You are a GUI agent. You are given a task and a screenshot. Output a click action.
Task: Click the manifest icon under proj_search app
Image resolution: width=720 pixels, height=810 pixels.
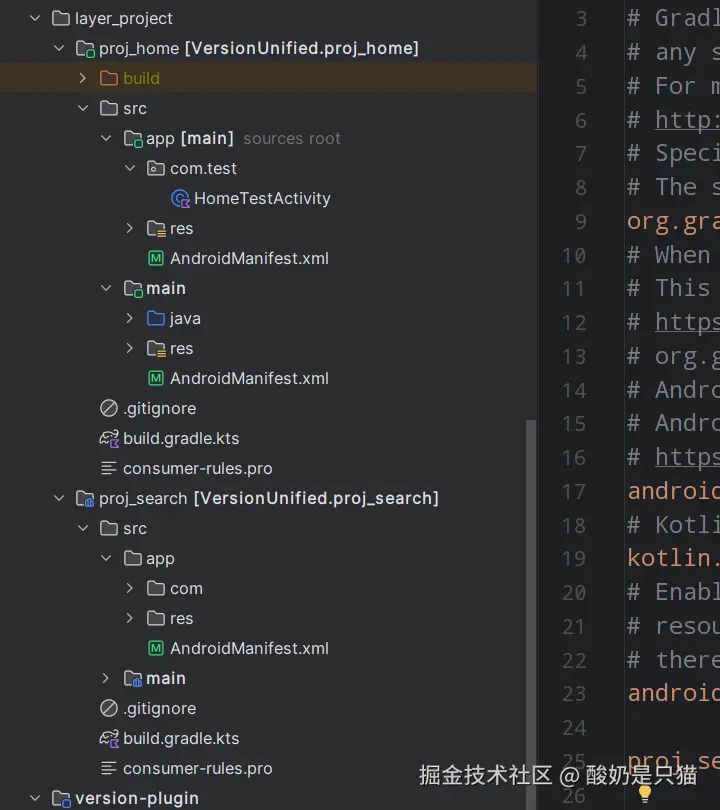[156, 648]
